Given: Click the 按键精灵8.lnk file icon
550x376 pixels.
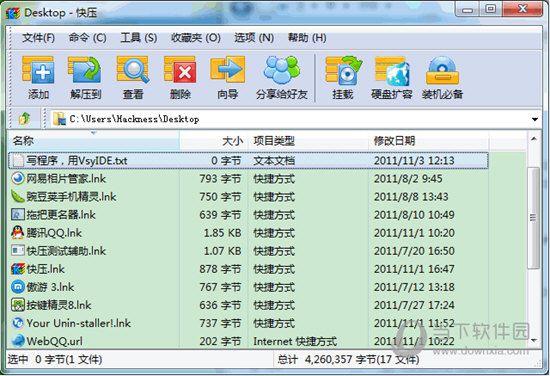Looking at the screenshot, I should [x=18, y=305].
